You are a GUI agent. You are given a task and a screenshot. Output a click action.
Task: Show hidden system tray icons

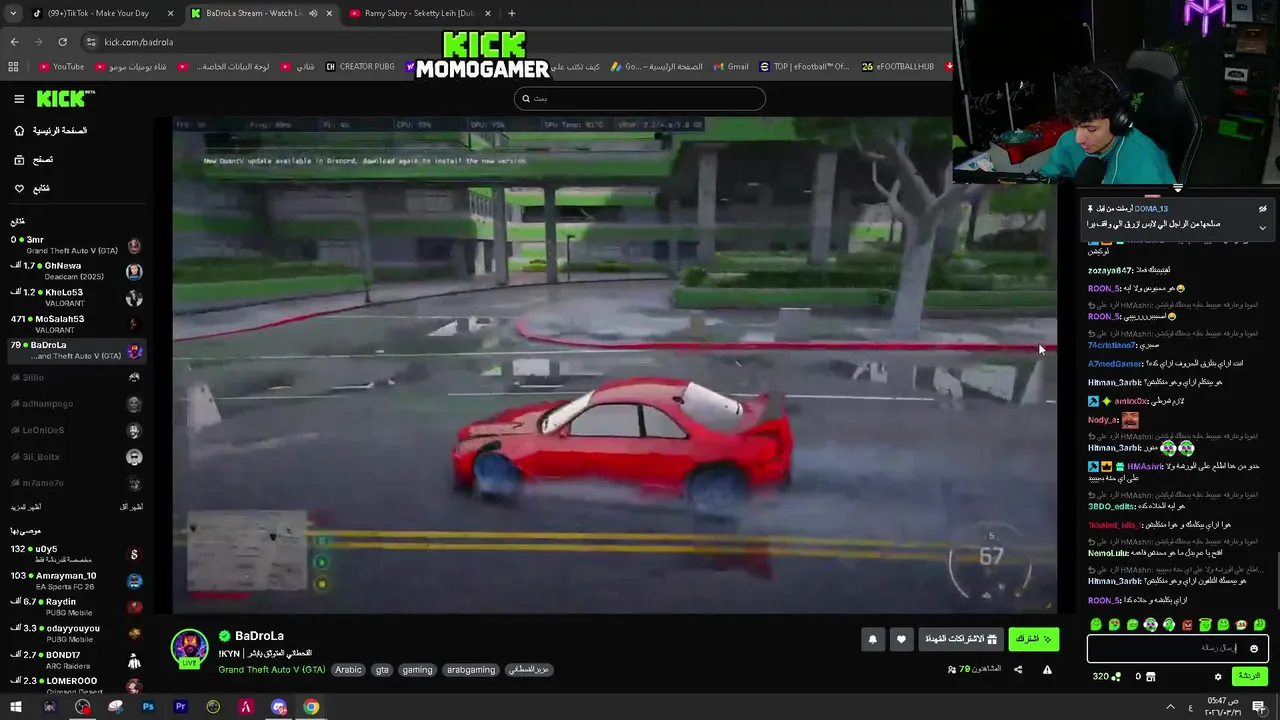[x=1170, y=707]
